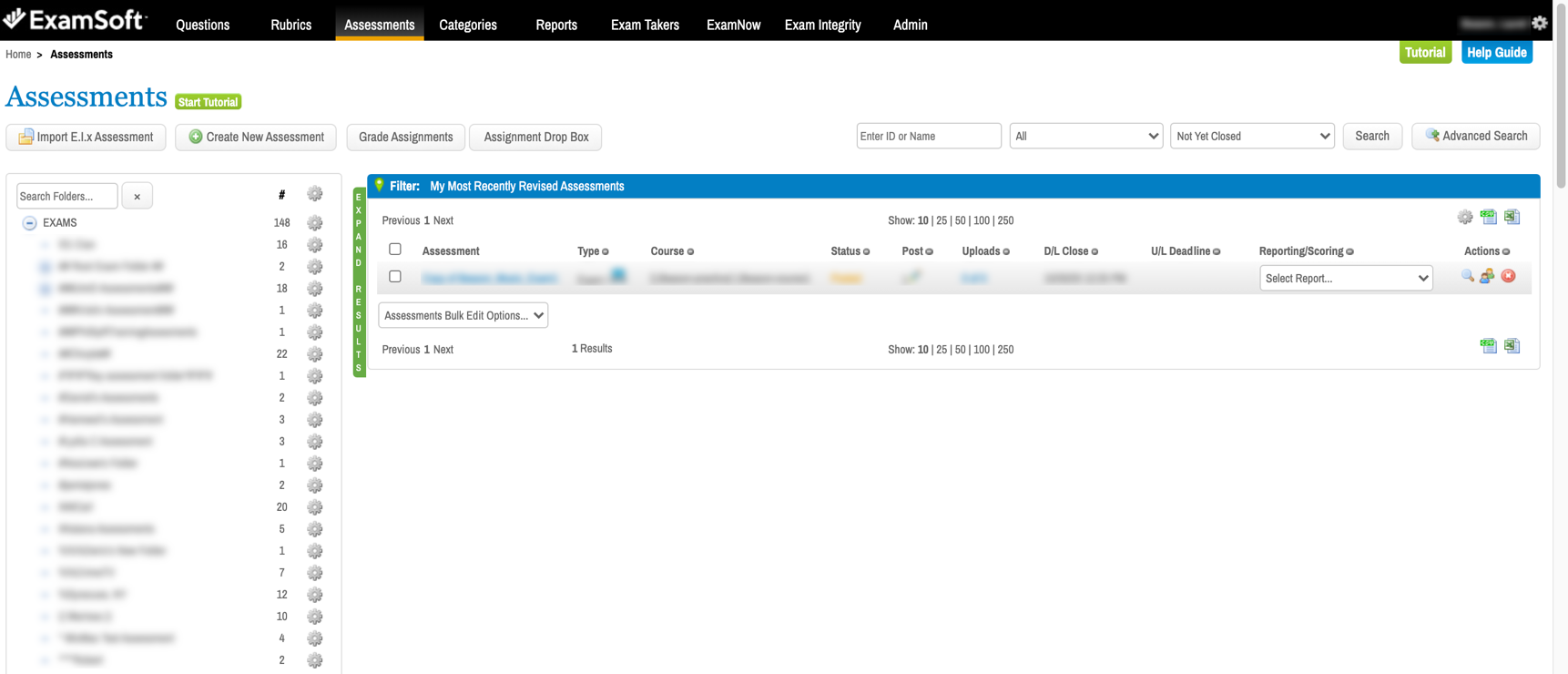Image resolution: width=1568 pixels, height=674 pixels.
Task: Click Create New Assessment button
Action: pos(256,137)
